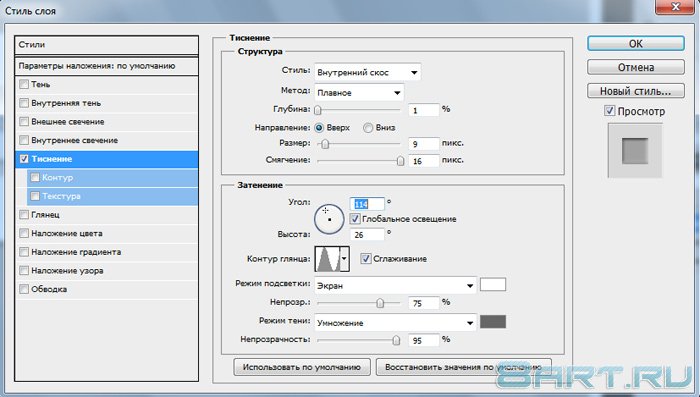Click the Глубина value field
Screen dimensions: 700x397
424,110
